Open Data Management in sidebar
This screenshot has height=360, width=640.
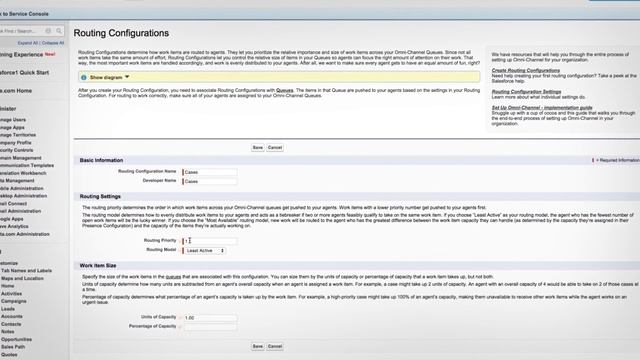point(17,180)
